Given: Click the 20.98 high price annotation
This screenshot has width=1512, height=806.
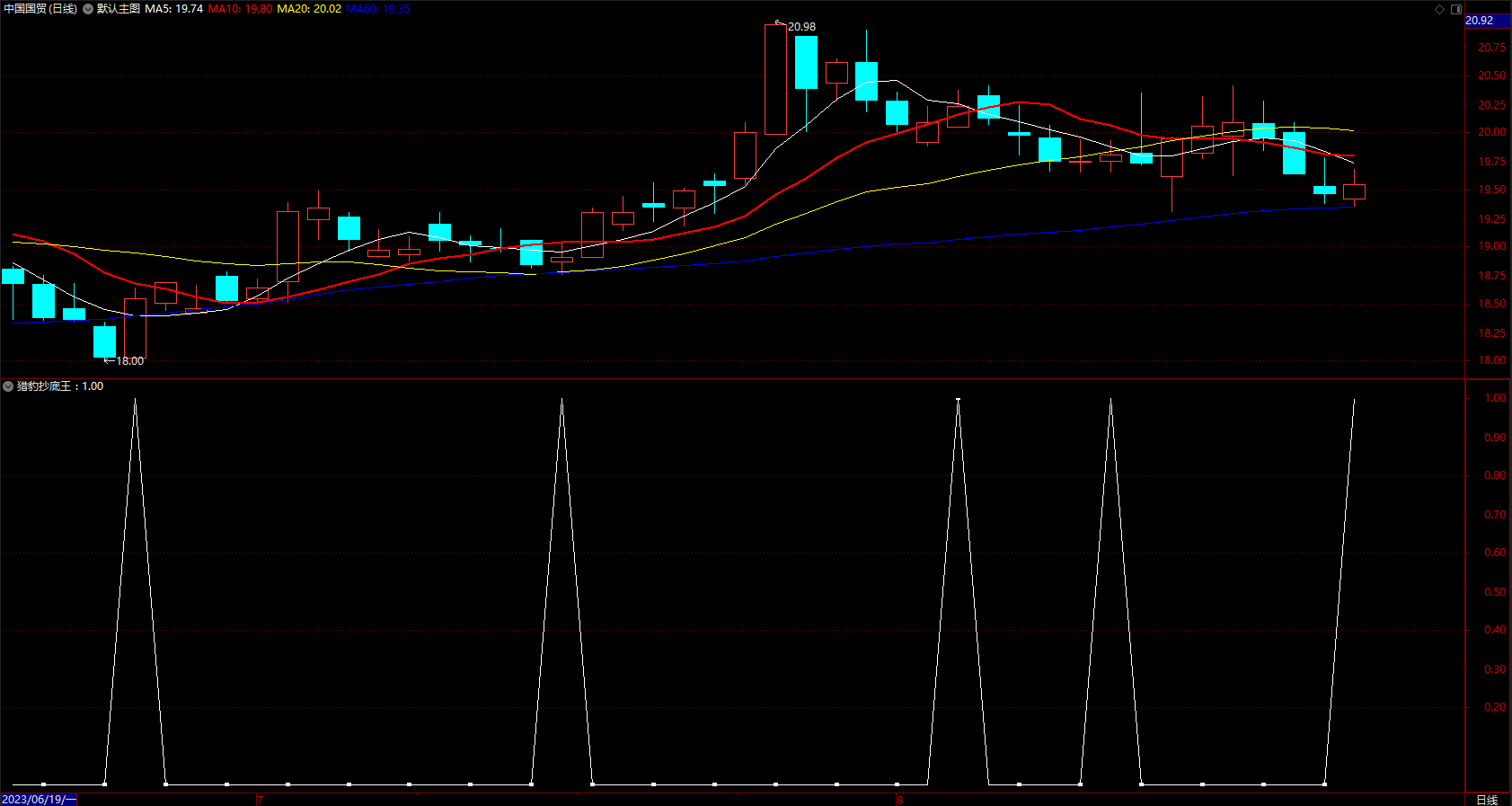Looking at the screenshot, I should click(x=801, y=27).
